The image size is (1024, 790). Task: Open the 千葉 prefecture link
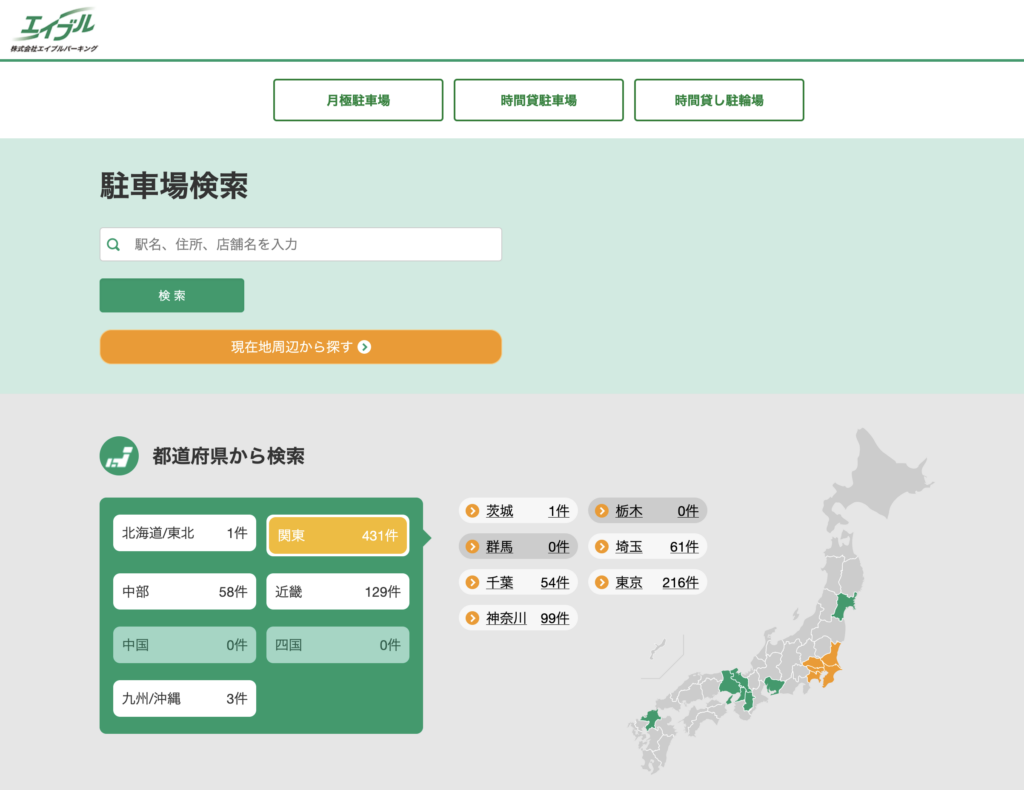point(518,582)
